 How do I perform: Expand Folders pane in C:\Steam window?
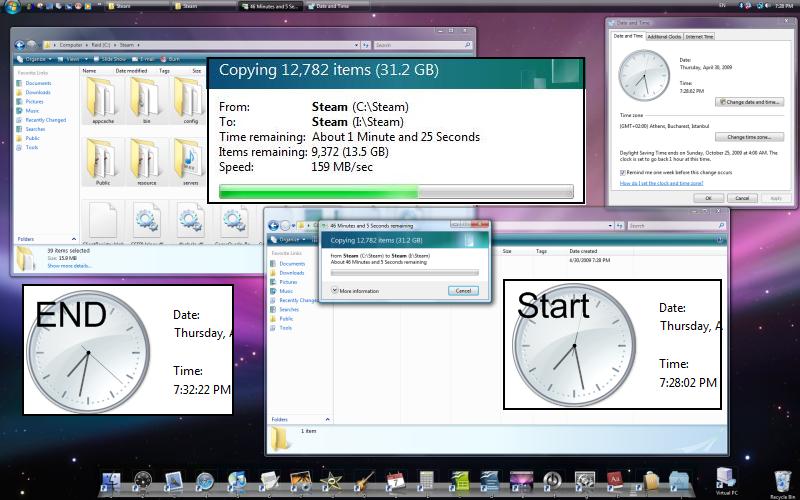[73, 239]
